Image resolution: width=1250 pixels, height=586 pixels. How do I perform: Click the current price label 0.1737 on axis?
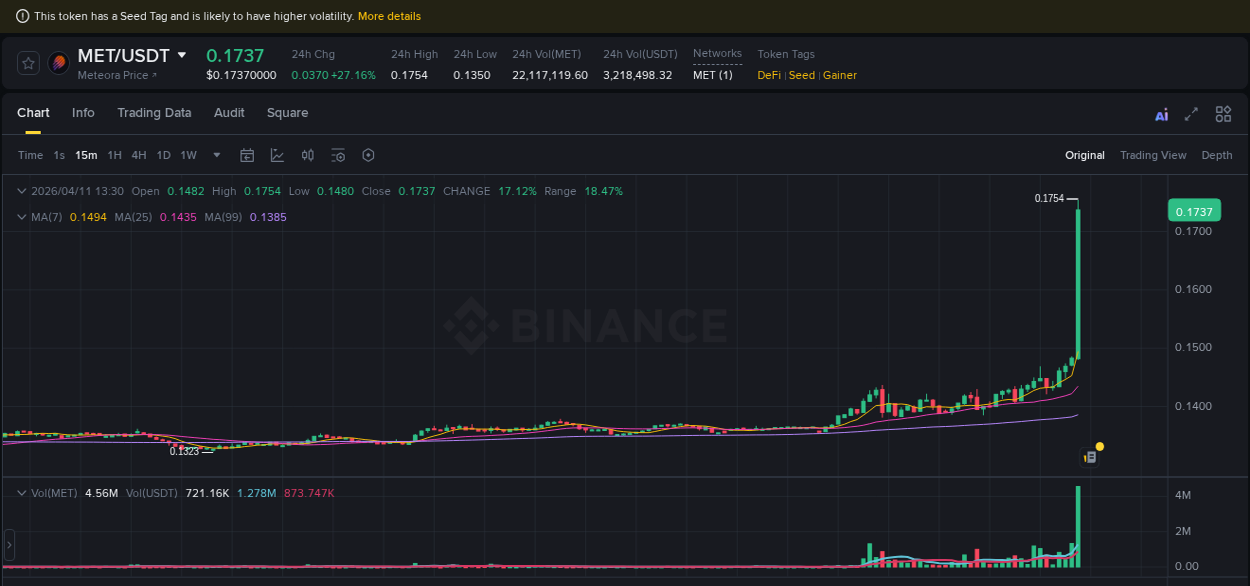coord(1194,211)
